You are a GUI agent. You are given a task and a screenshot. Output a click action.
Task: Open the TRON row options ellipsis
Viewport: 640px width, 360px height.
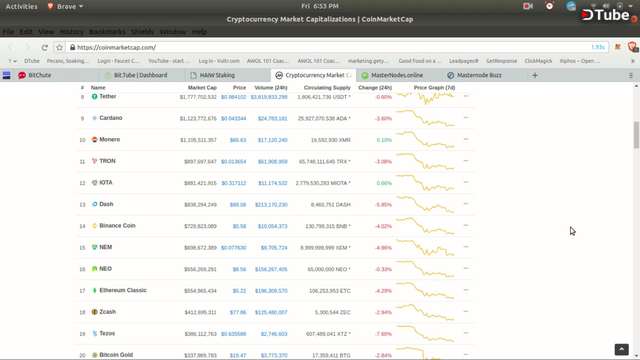466,161
